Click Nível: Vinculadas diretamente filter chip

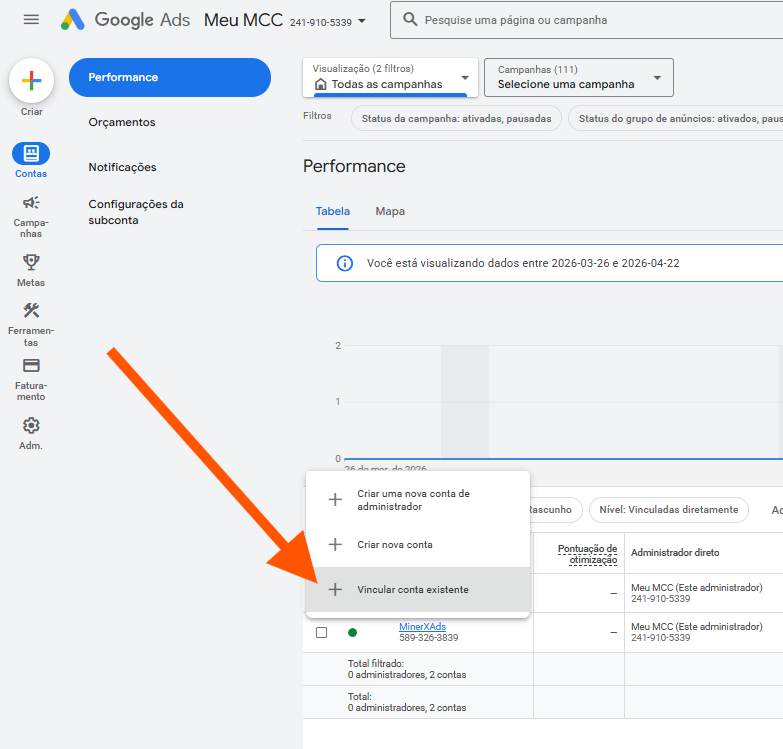pyautogui.click(x=669, y=510)
